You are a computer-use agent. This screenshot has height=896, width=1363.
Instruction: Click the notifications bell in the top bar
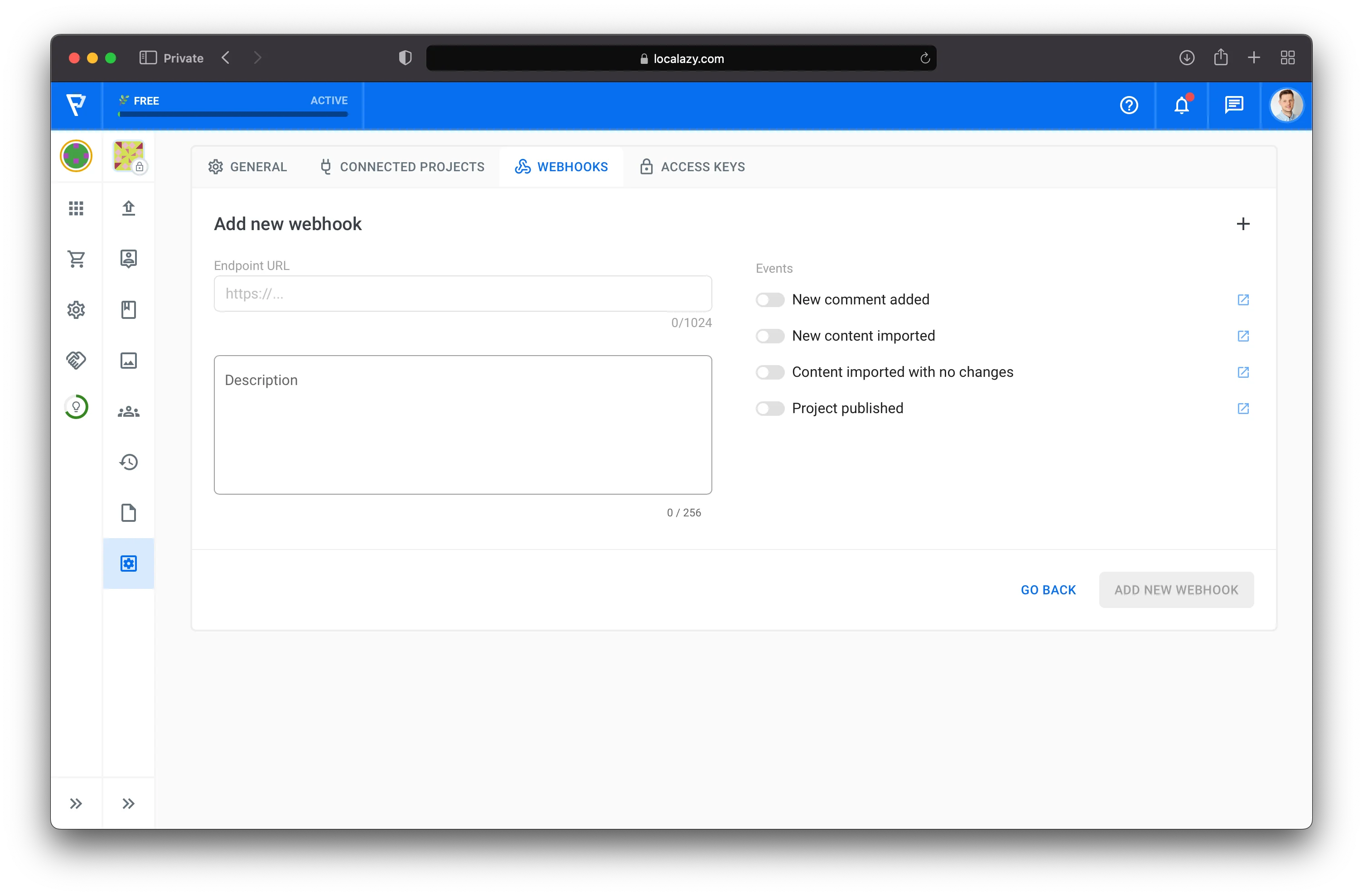pyautogui.click(x=1181, y=106)
